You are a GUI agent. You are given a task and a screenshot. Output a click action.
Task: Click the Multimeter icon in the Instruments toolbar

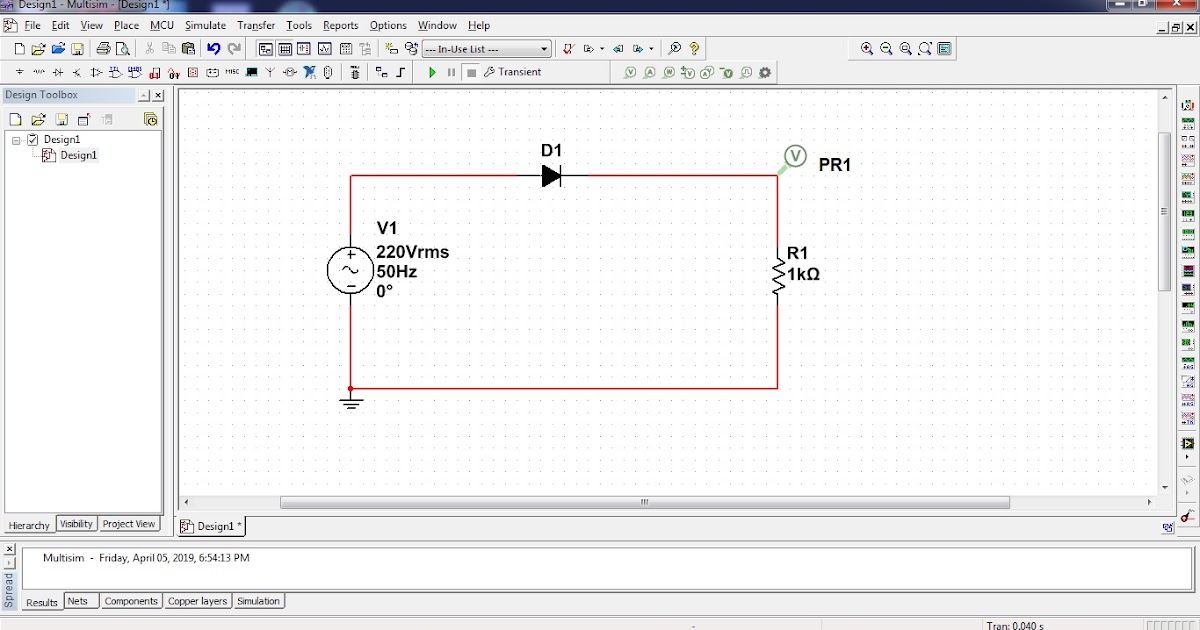point(1188,104)
